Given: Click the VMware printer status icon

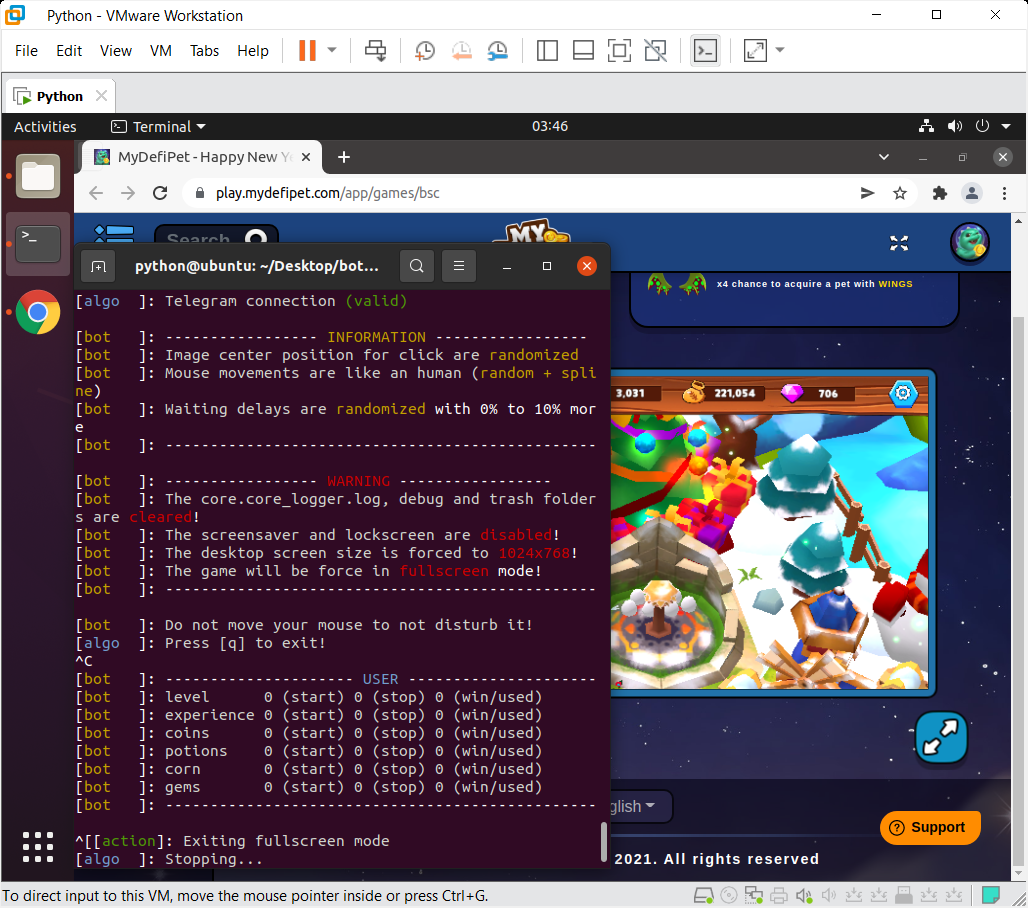Looking at the screenshot, I should coord(779,895).
